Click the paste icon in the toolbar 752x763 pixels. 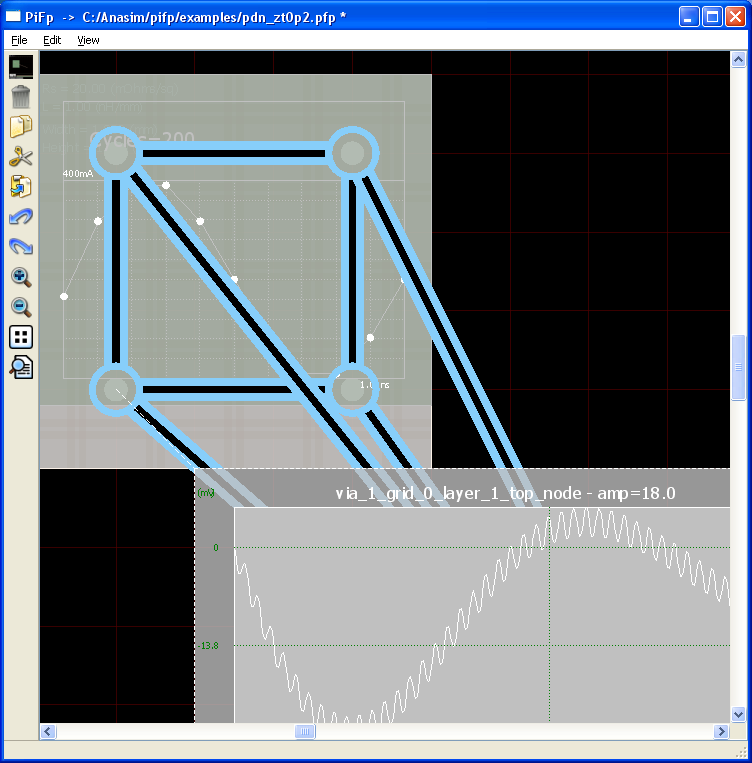(x=21, y=187)
